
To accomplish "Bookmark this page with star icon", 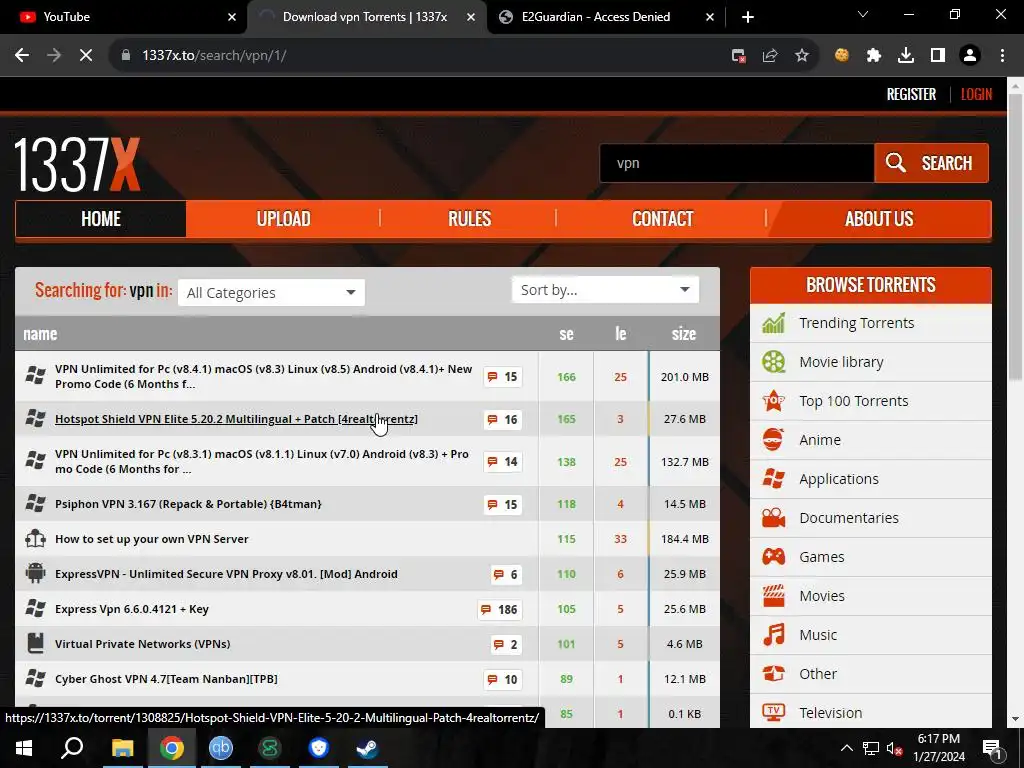I will pyautogui.click(x=802, y=56).
